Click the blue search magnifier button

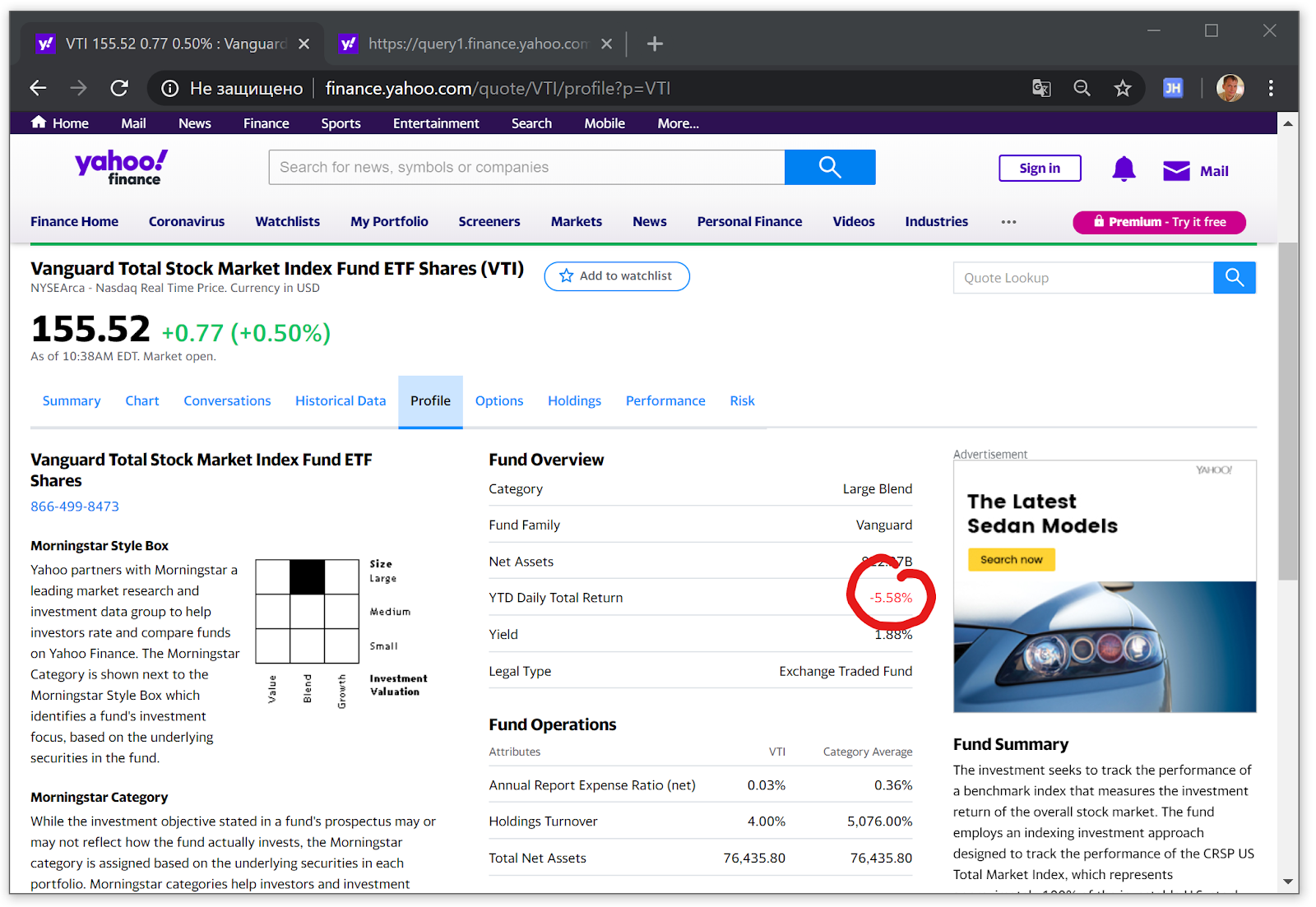point(829,168)
